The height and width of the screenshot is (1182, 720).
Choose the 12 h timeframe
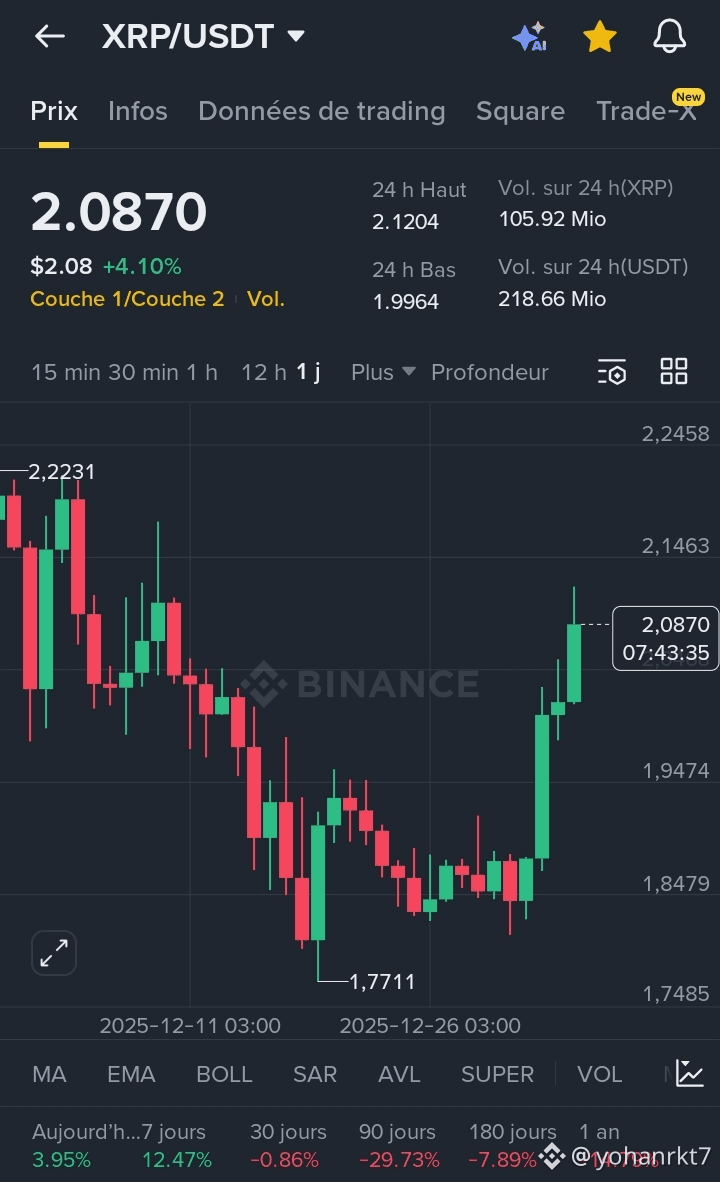[264, 372]
